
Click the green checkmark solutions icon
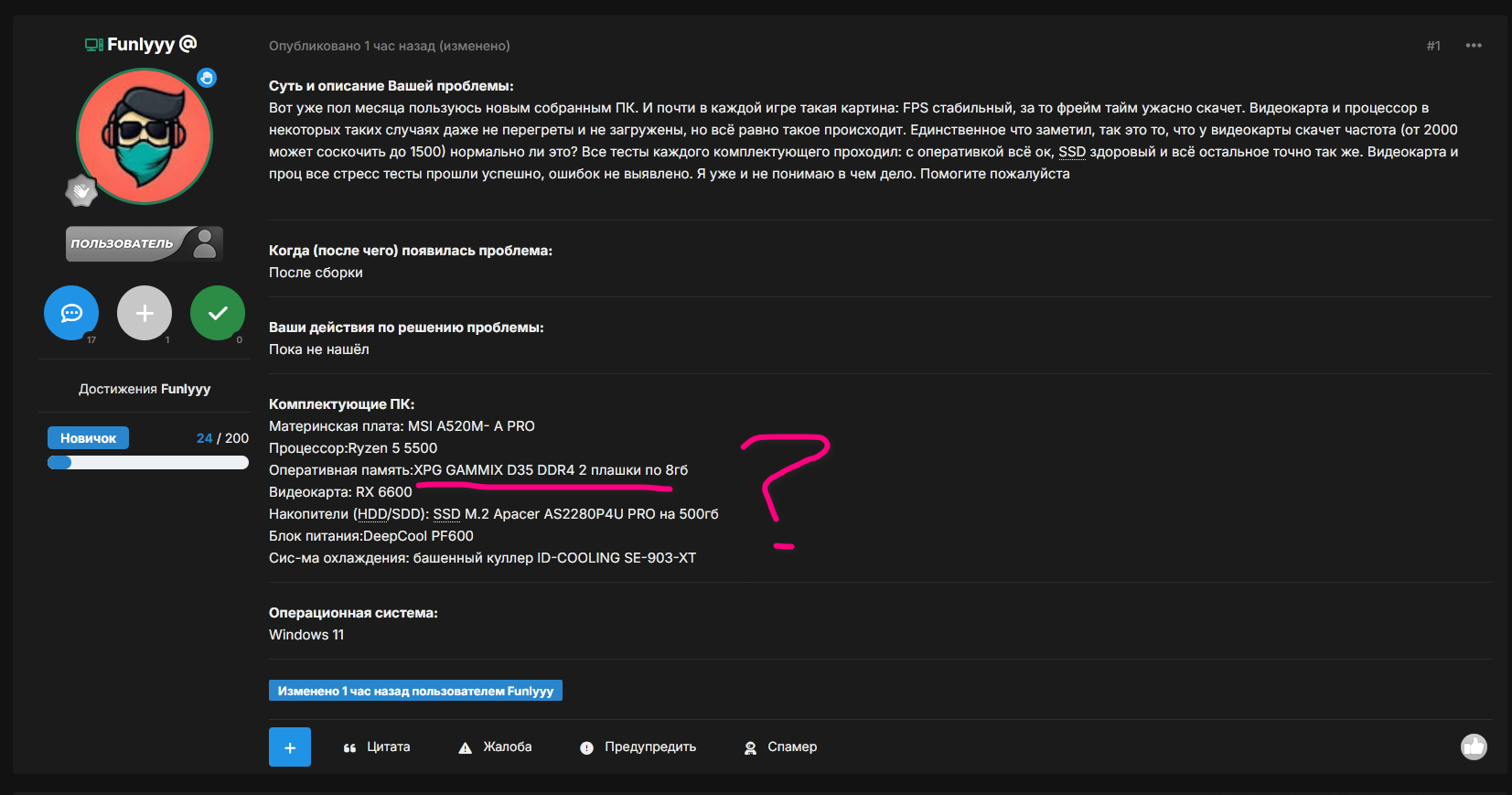point(218,313)
